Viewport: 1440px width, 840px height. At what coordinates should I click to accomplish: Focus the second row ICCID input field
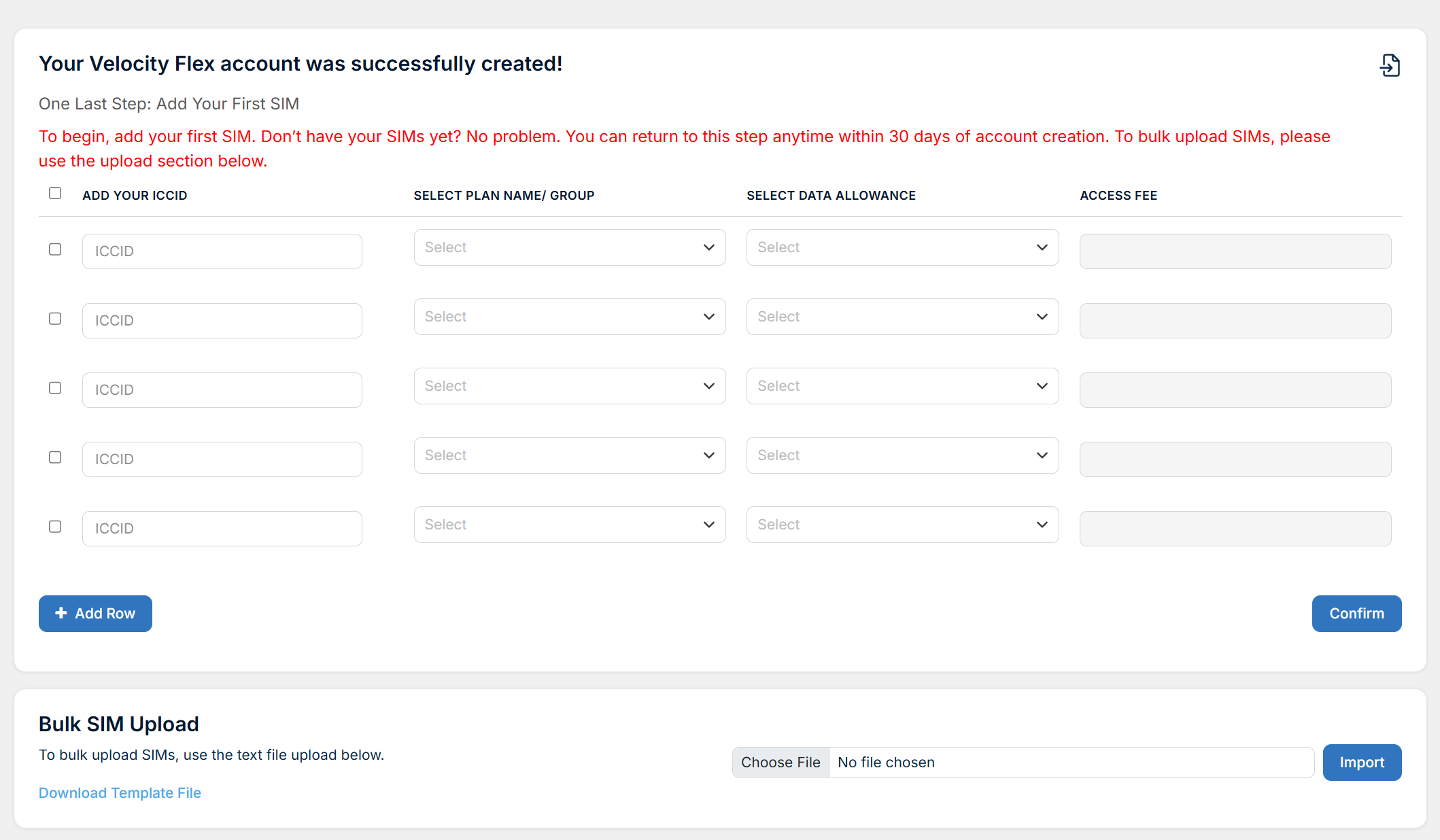tap(222, 321)
